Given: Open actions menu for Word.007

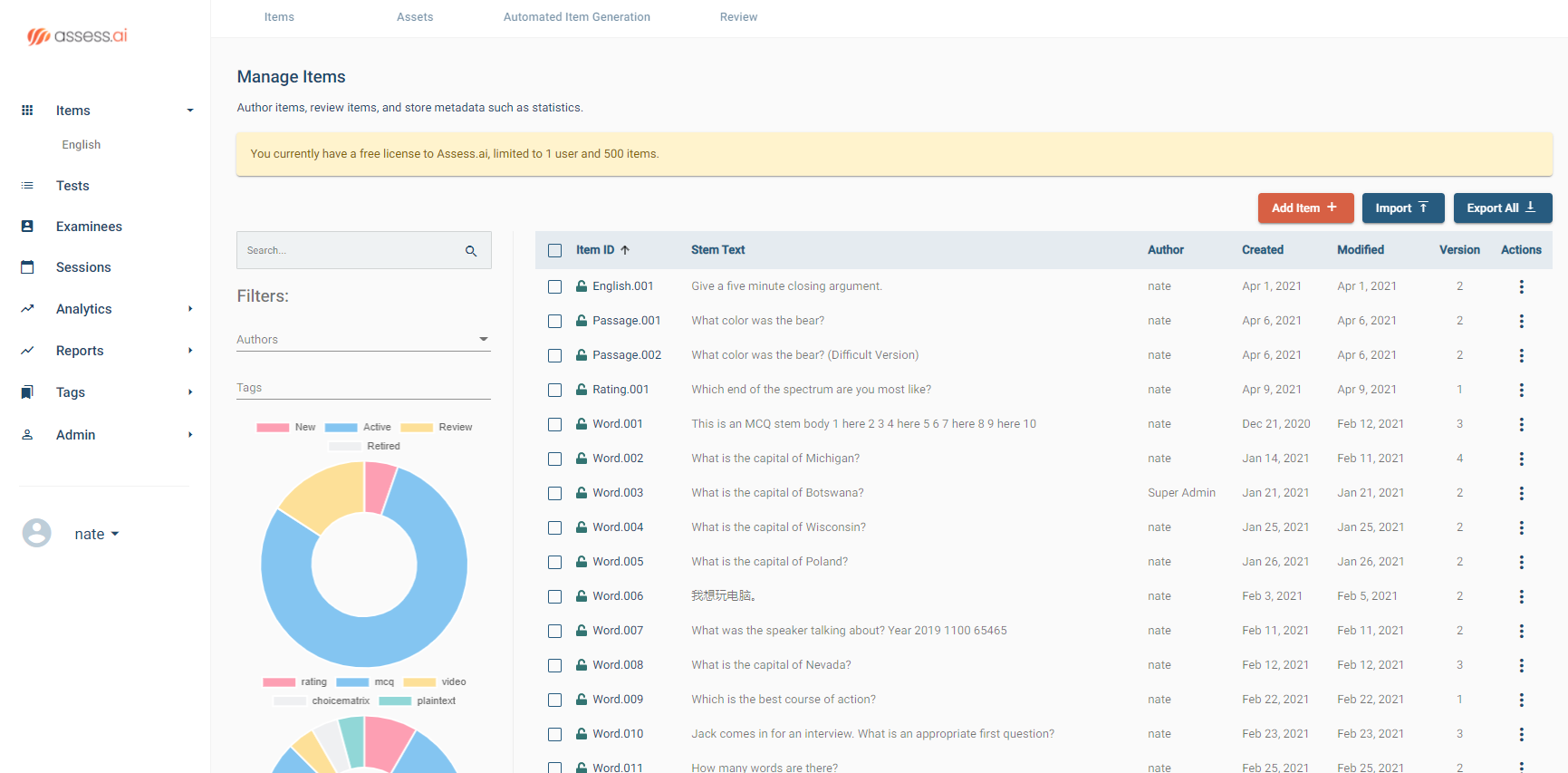Looking at the screenshot, I should pyautogui.click(x=1522, y=631).
